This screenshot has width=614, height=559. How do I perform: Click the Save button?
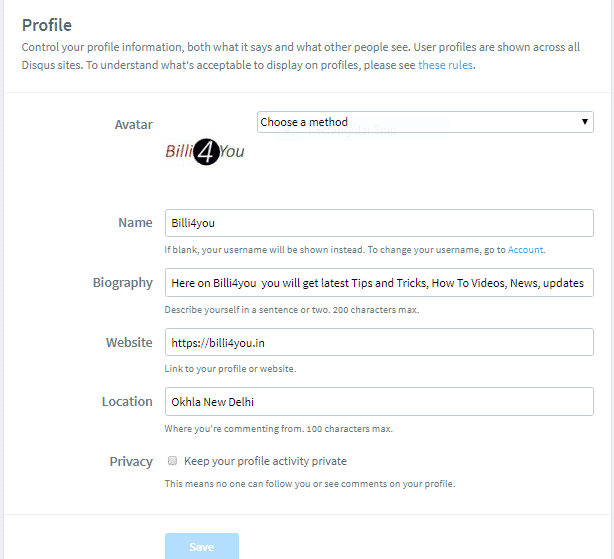(202, 546)
